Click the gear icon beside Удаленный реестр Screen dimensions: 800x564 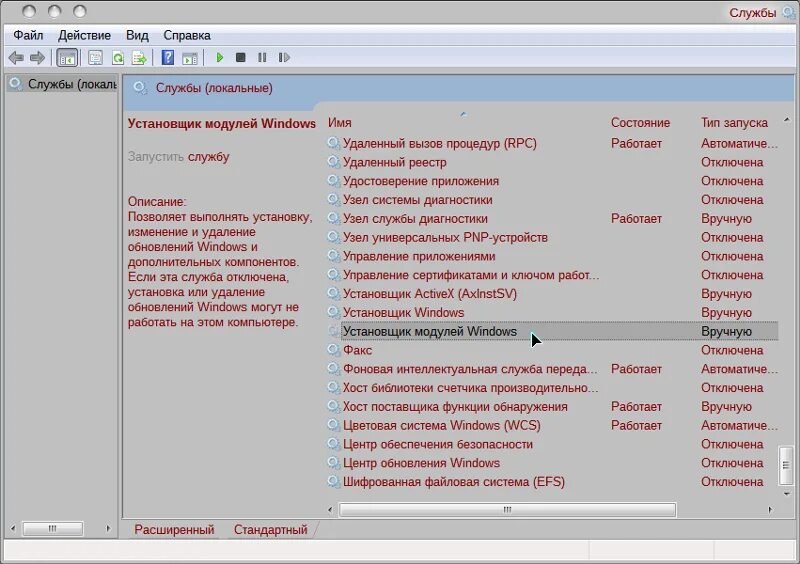[x=334, y=162]
